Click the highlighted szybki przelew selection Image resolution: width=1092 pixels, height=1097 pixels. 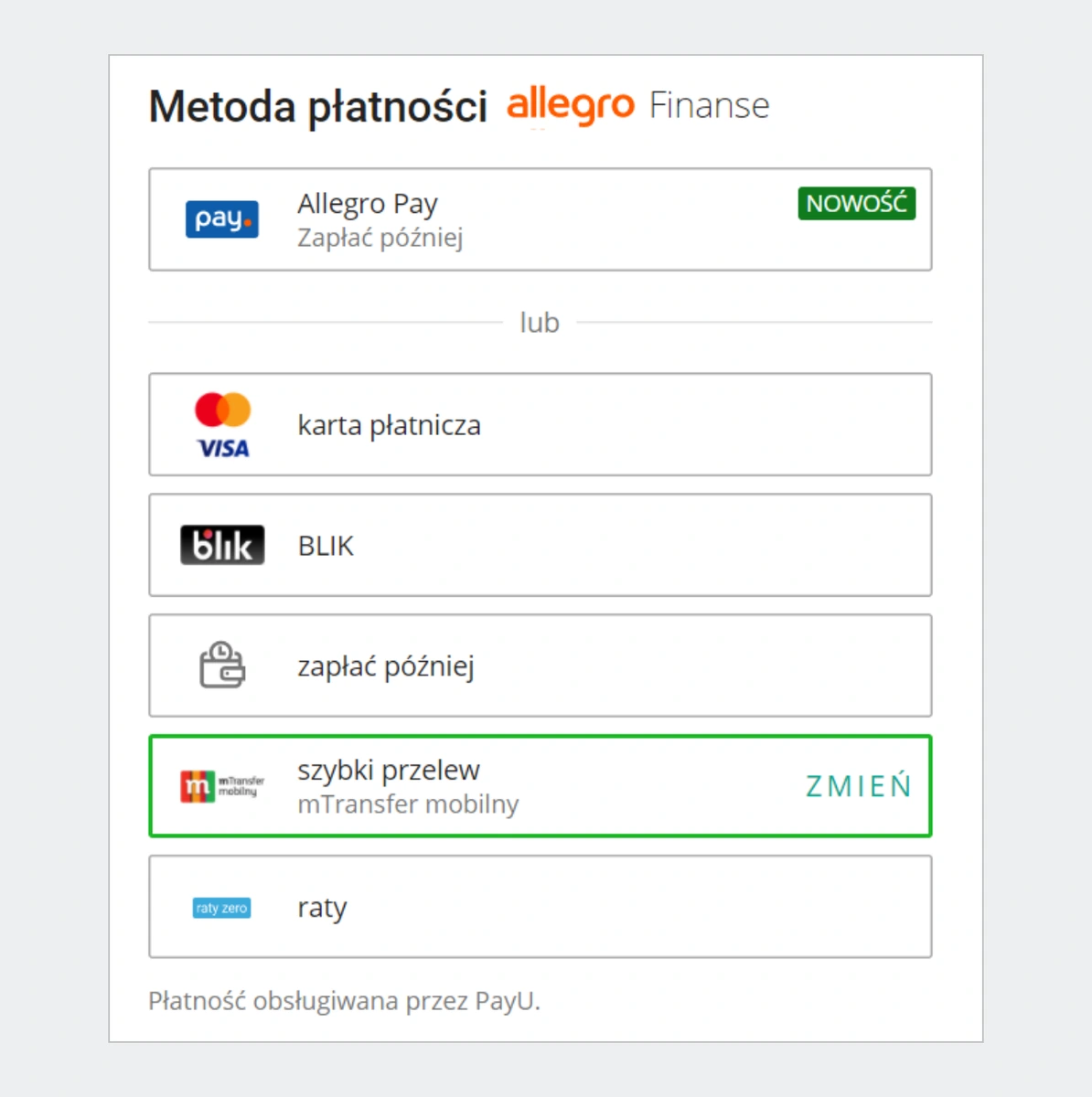[540, 786]
